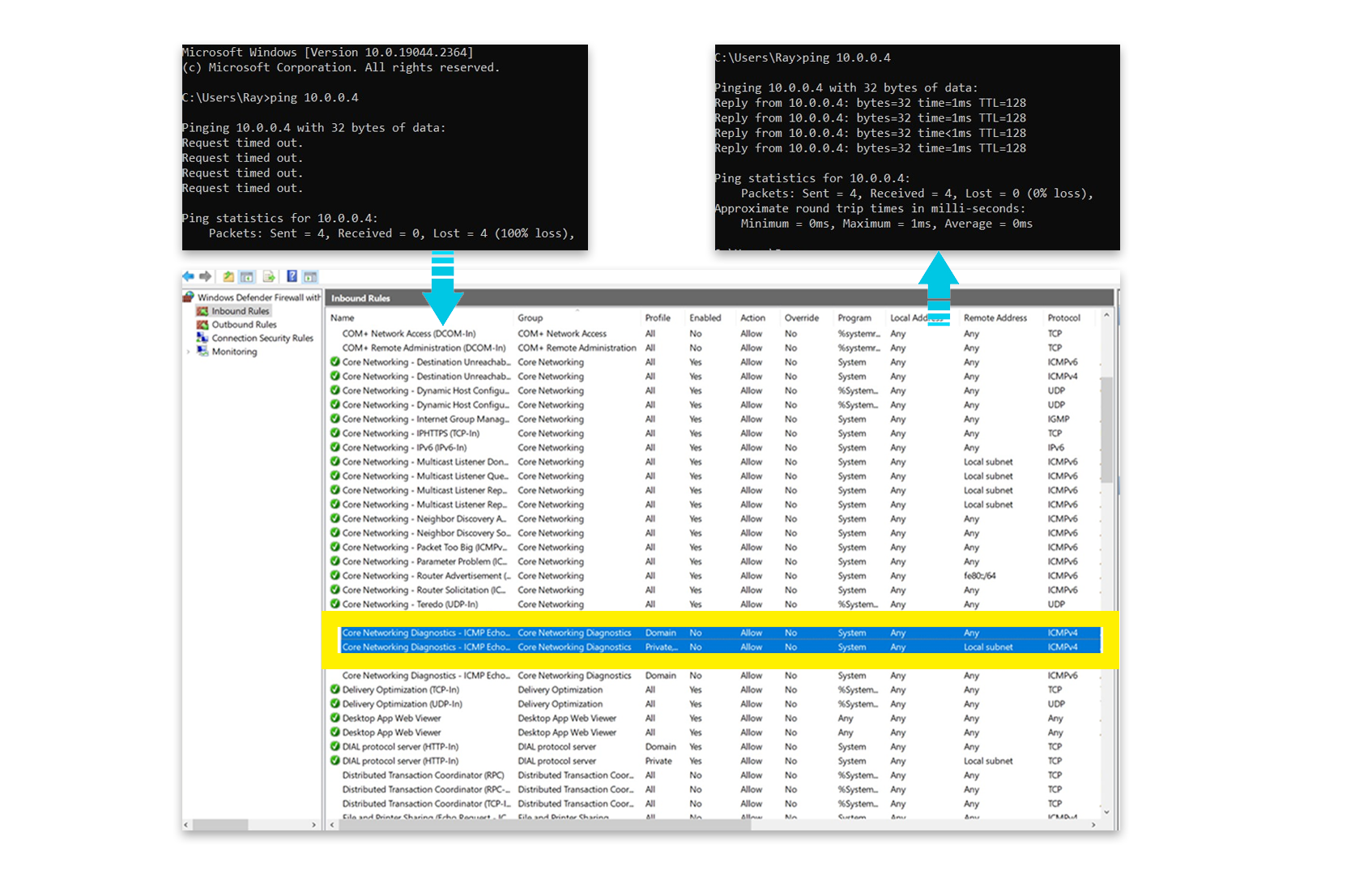Viewport: 1372px width, 875px height.
Task: Click the Profile column header
Action: [x=658, y=318]
